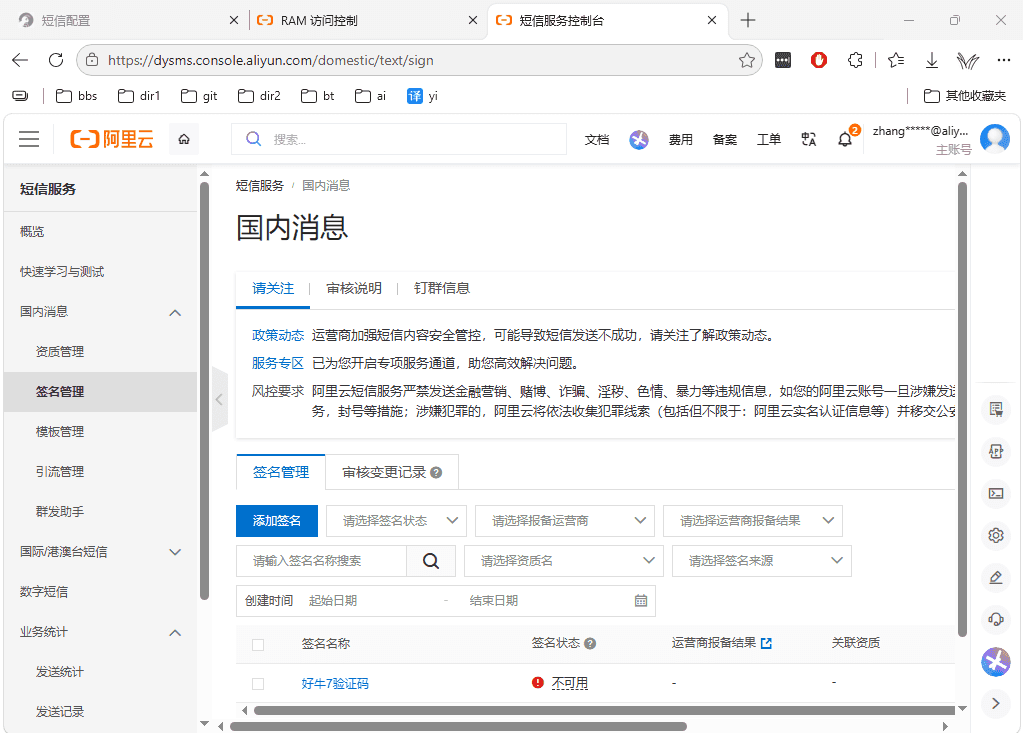The image size is (1023, 733).
Task: Open the Cloud Shell terminal icon
Action: point(996,493)
